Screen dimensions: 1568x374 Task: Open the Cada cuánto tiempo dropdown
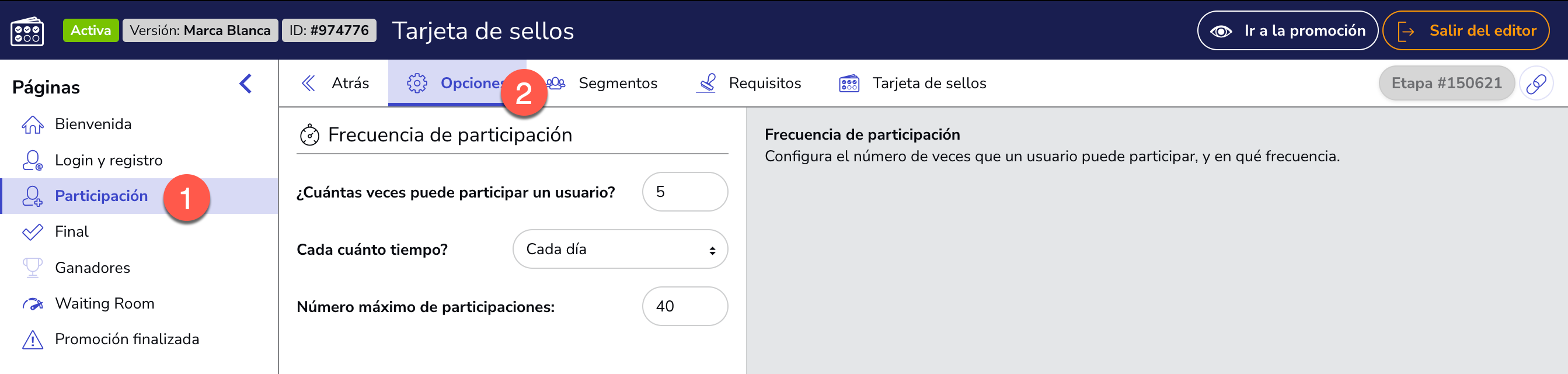point(621,249)
